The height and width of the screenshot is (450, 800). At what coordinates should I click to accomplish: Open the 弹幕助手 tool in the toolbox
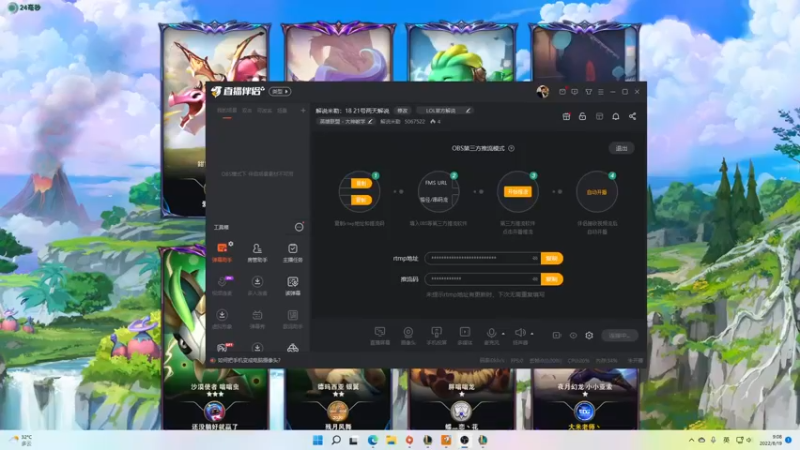(222, 252)
